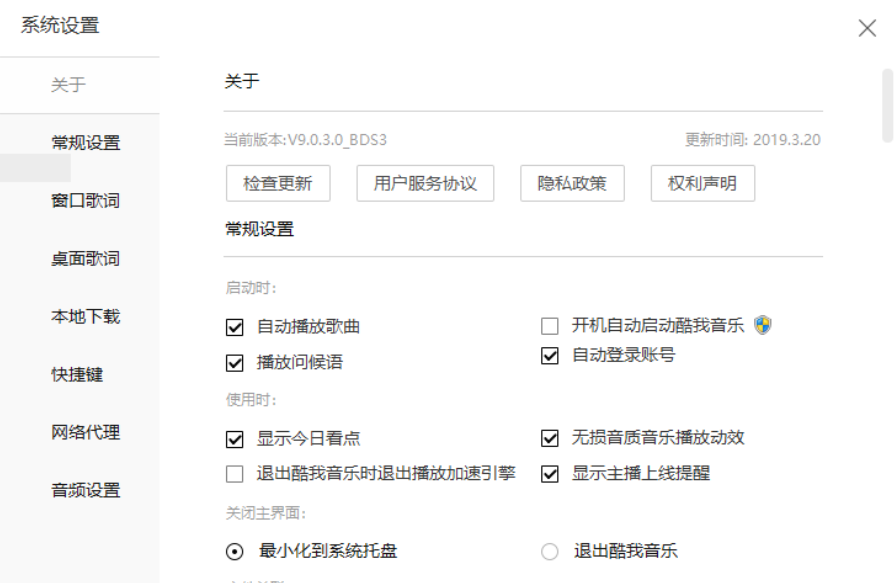Click the vertical scrollbar thumb
The height and width of the screenshot is (583, 895).
888,106
